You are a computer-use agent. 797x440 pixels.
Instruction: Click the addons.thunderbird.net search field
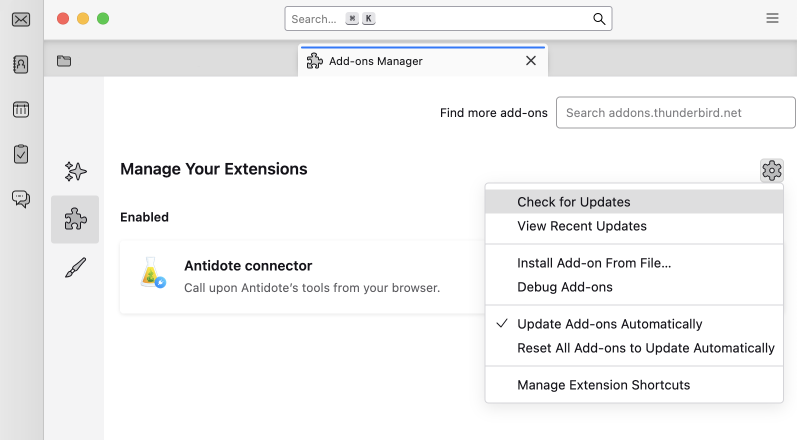click(675, 113)
